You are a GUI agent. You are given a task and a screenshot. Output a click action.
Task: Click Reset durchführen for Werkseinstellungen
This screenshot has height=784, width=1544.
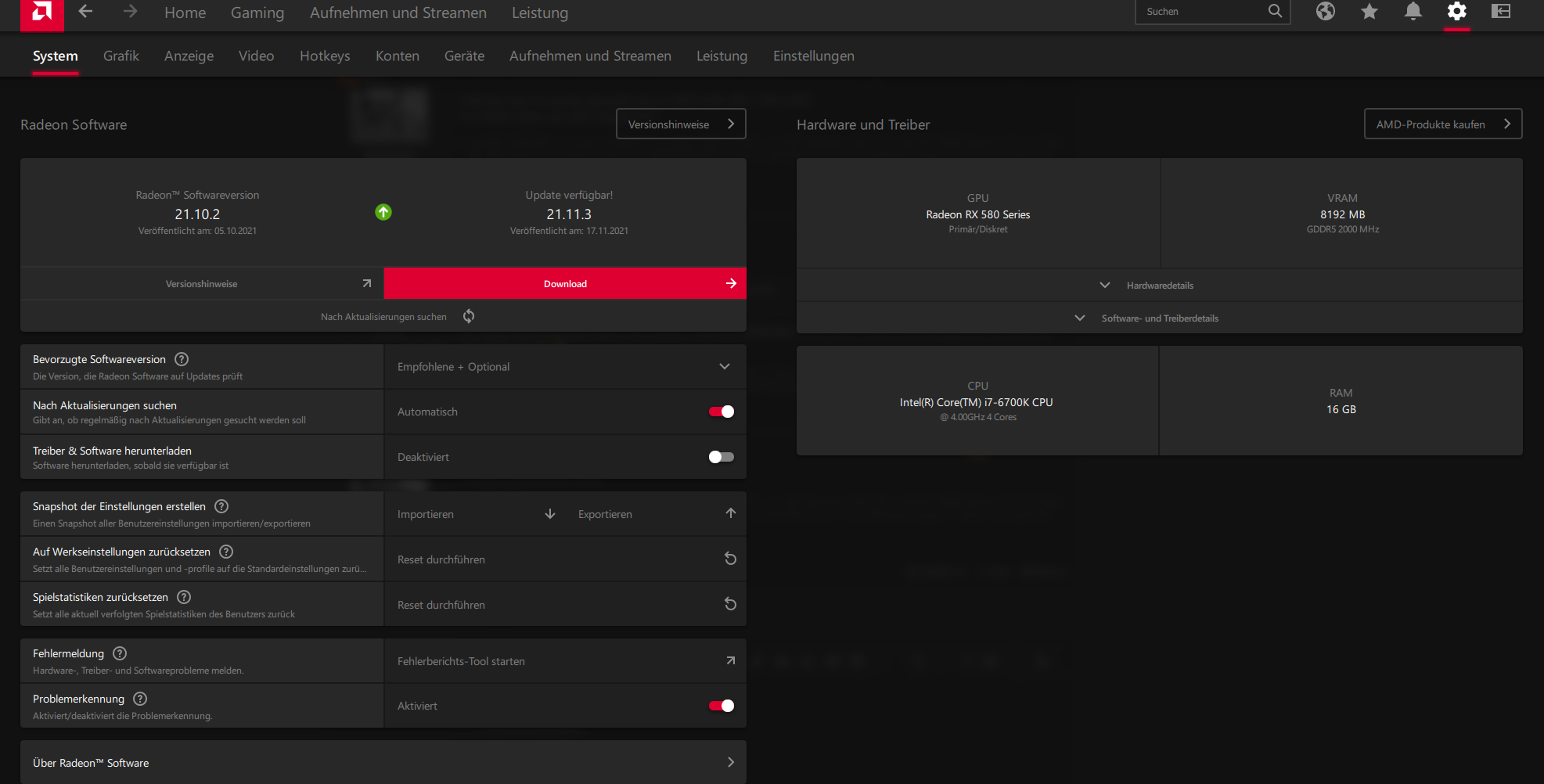565,559
